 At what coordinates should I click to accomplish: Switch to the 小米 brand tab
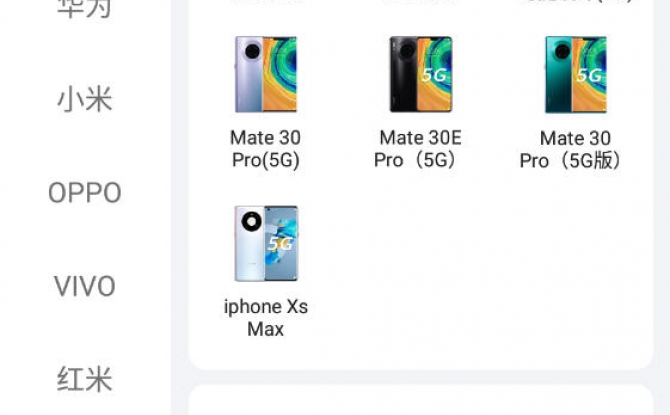pyautogui.click(x=85, y=99)
